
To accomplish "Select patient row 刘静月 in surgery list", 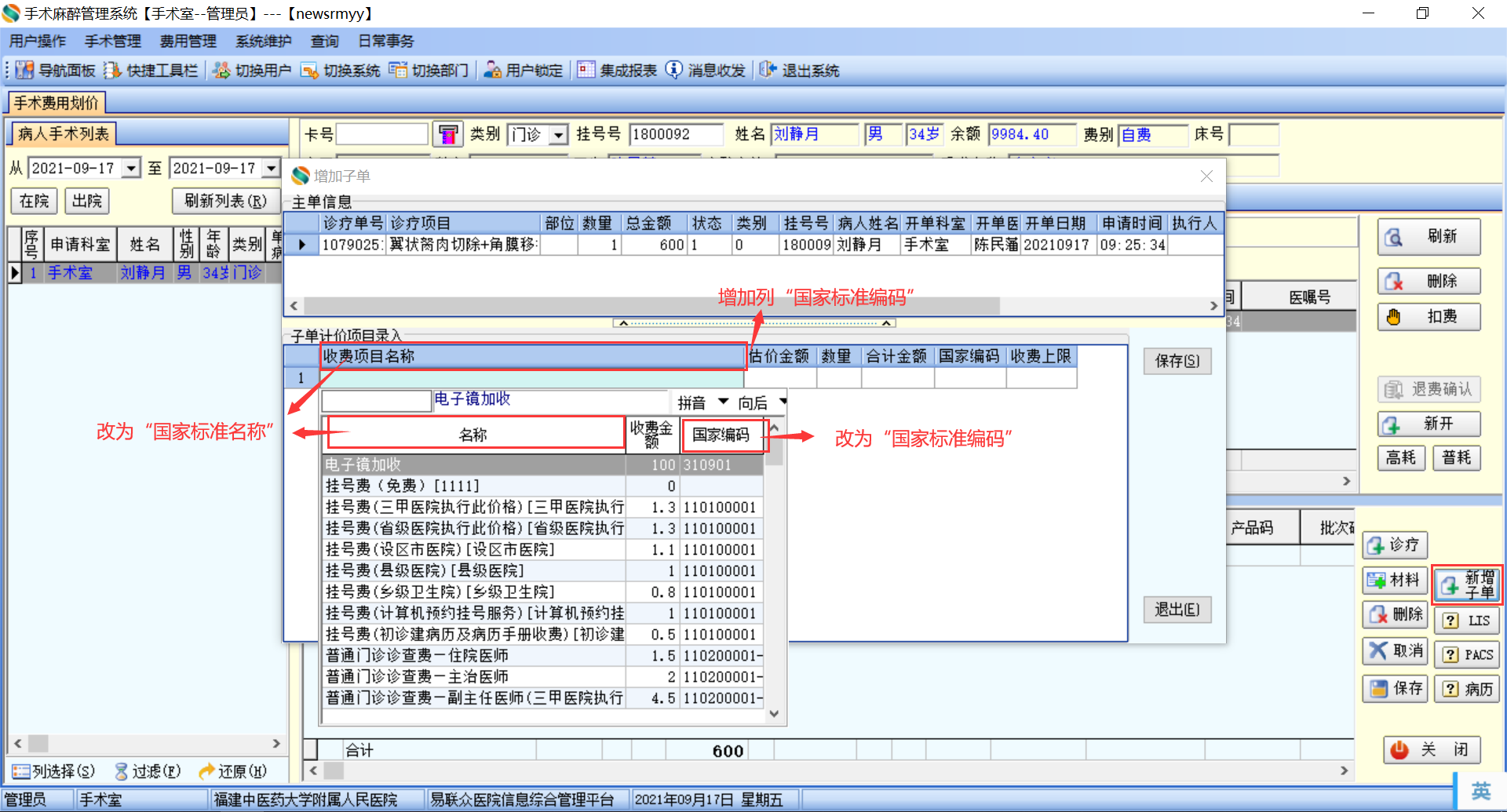I will [x=145, y=273].
